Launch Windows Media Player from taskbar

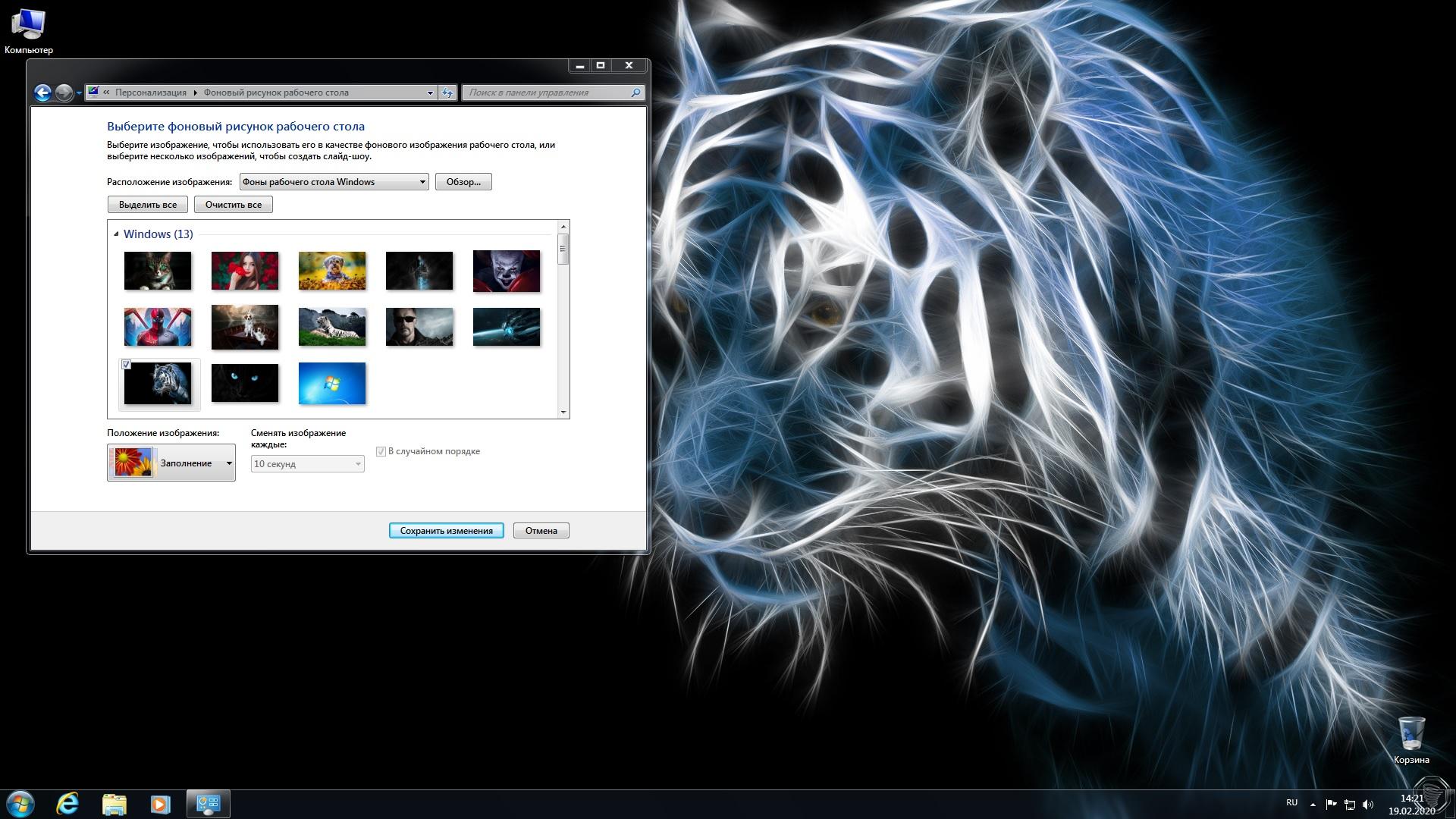pos(160,804)
